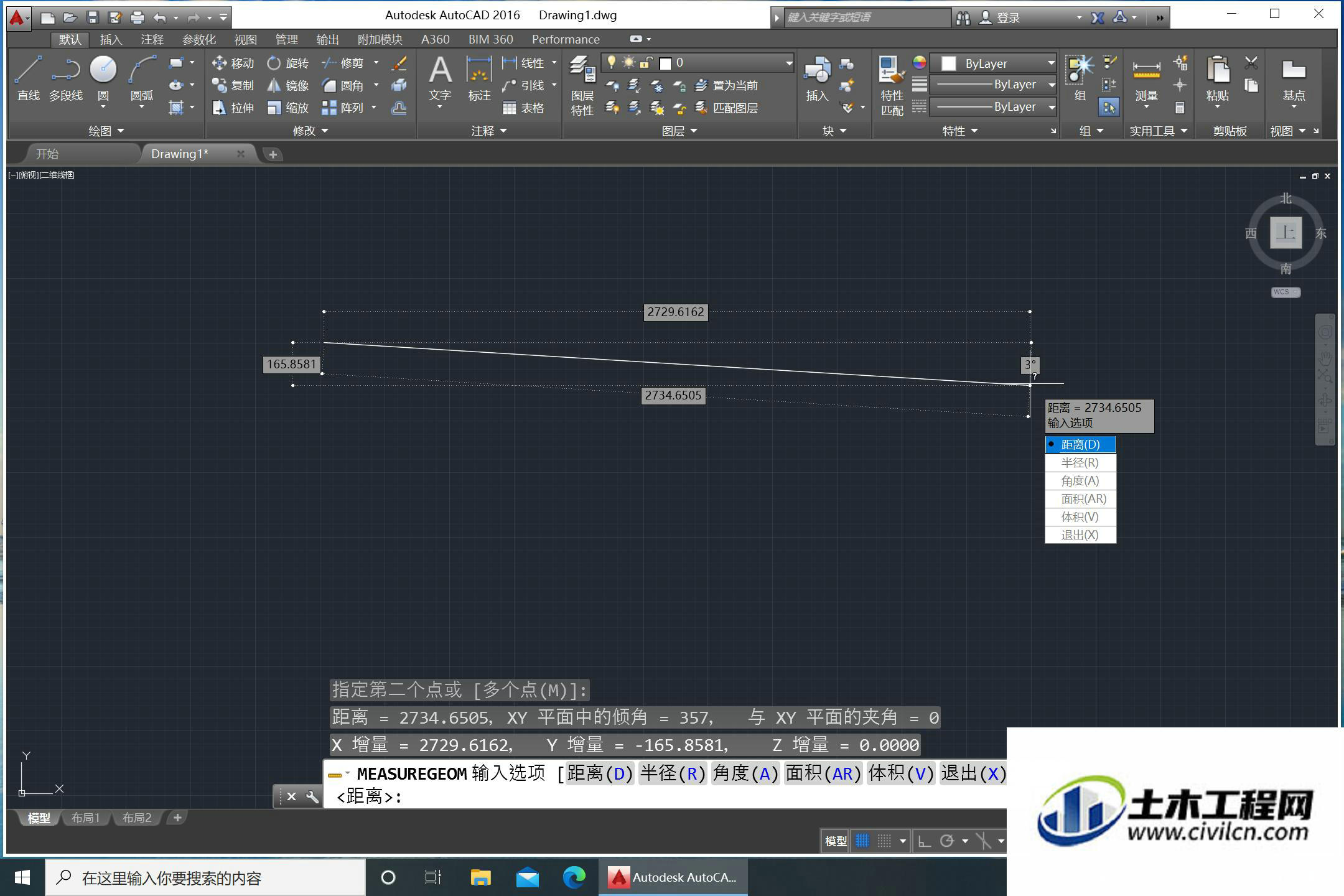Click the Group (组) icon

click(1080, 78)
